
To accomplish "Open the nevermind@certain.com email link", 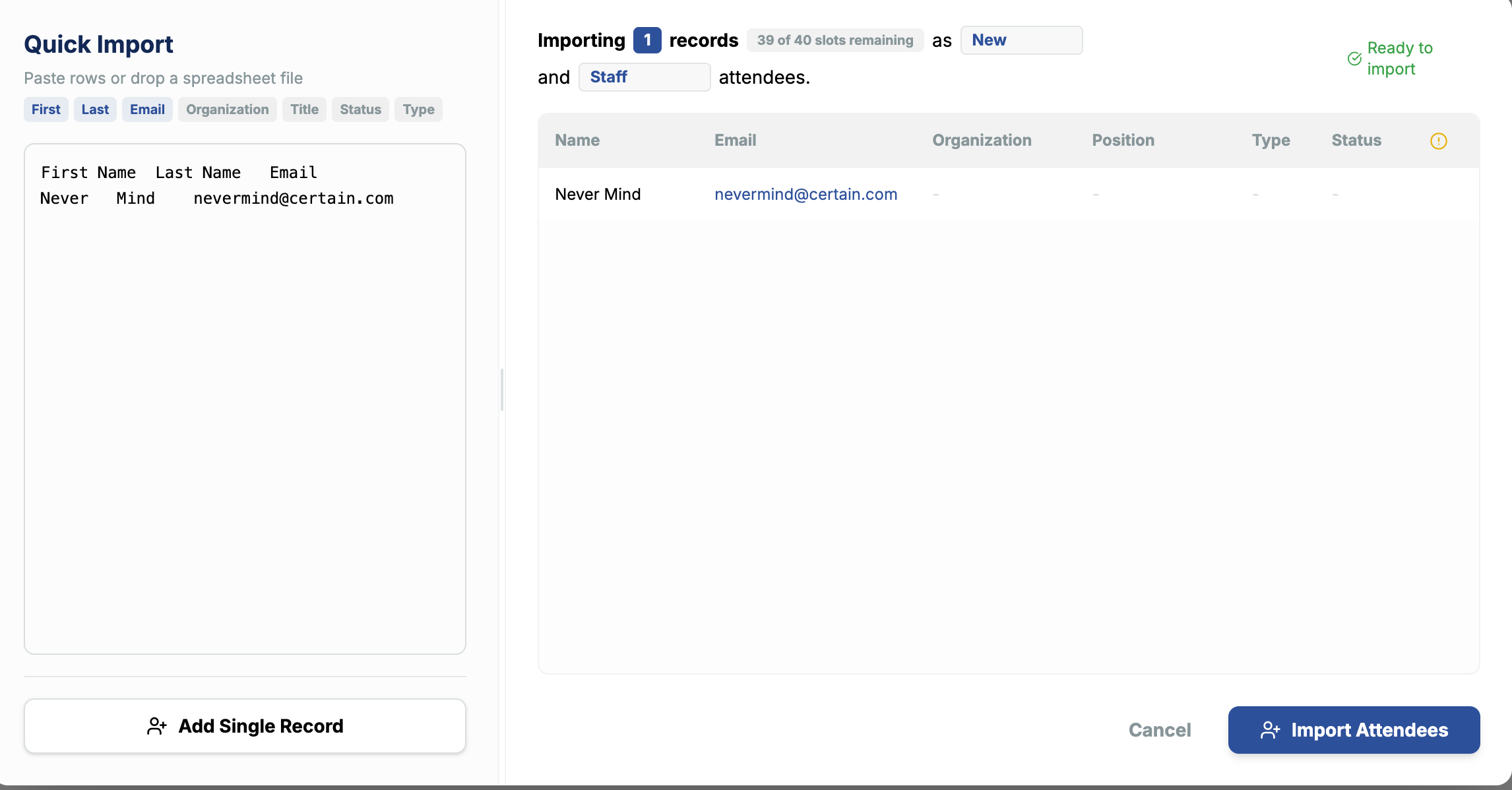I will [805, 195].
